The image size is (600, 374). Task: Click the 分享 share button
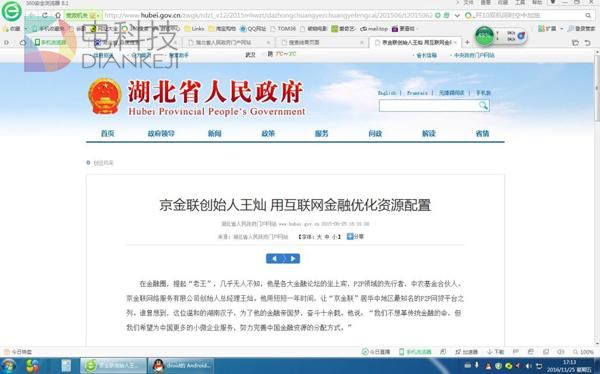point(355,237)
